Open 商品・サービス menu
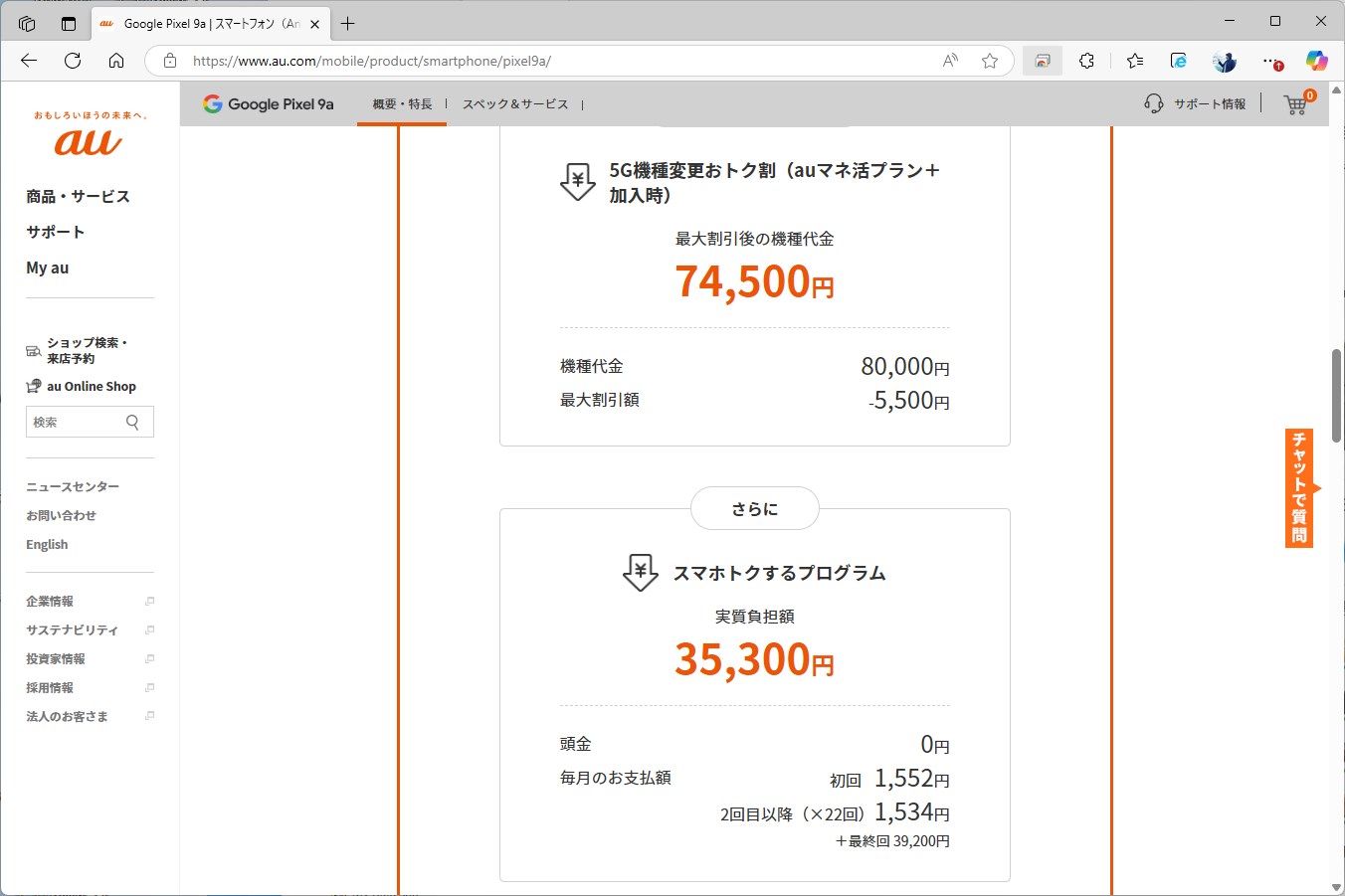The height and width of the screenshot is (896, 1345). pos(78,196)
